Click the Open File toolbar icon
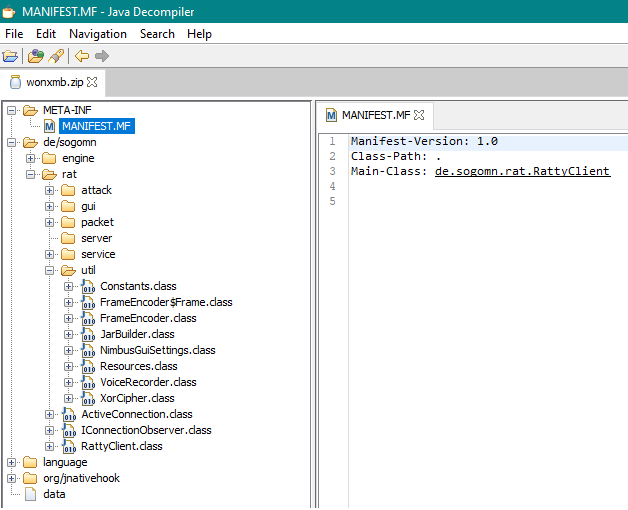The width and height of the screenshot is (628, 510). (10, 56)
